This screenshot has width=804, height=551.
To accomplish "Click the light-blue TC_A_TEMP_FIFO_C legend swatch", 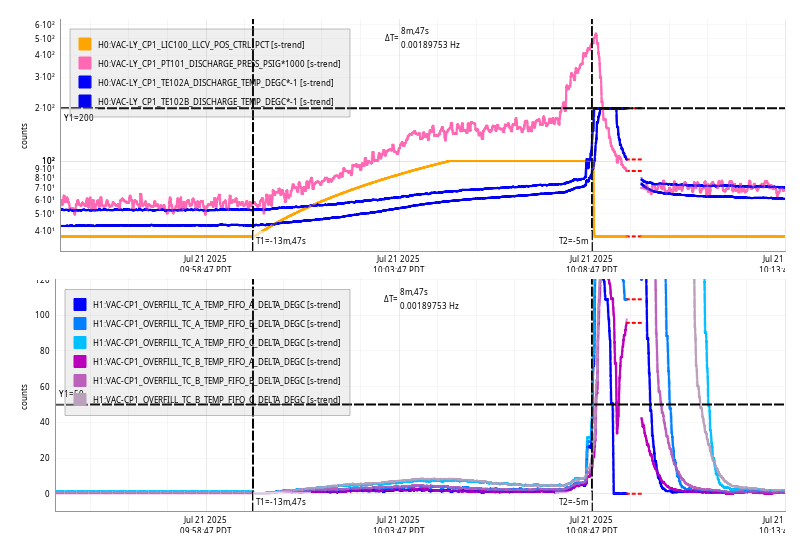I will [80, 342].
